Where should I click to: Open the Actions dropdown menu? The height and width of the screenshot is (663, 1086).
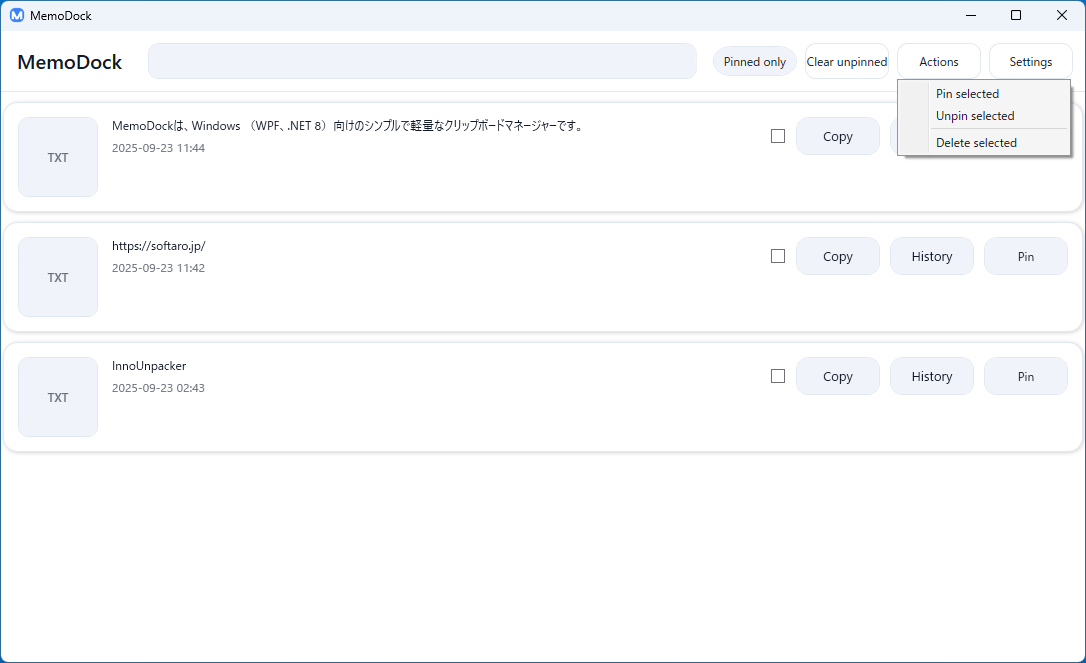coord(939,62)
